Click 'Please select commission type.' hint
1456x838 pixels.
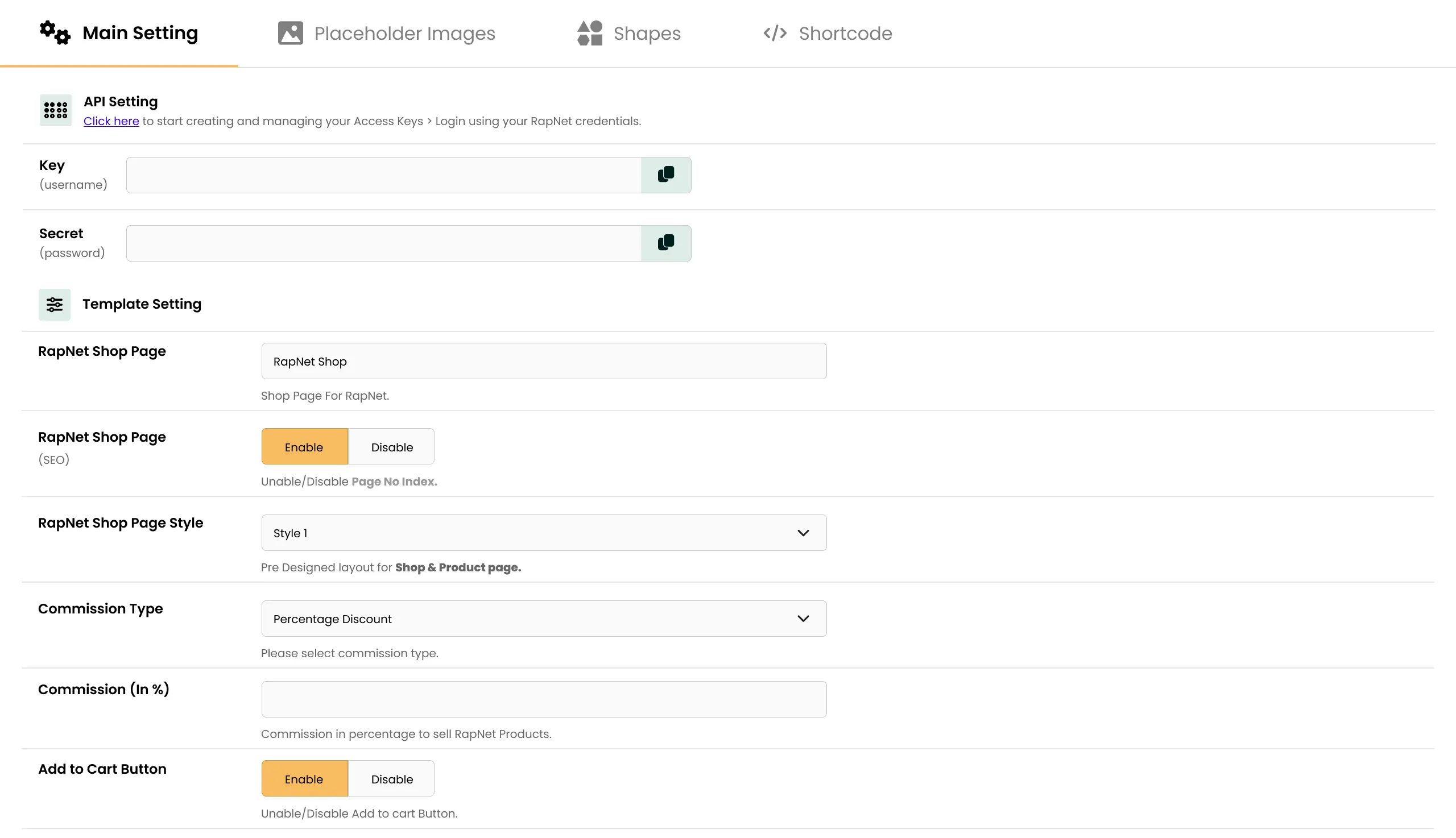349,653
